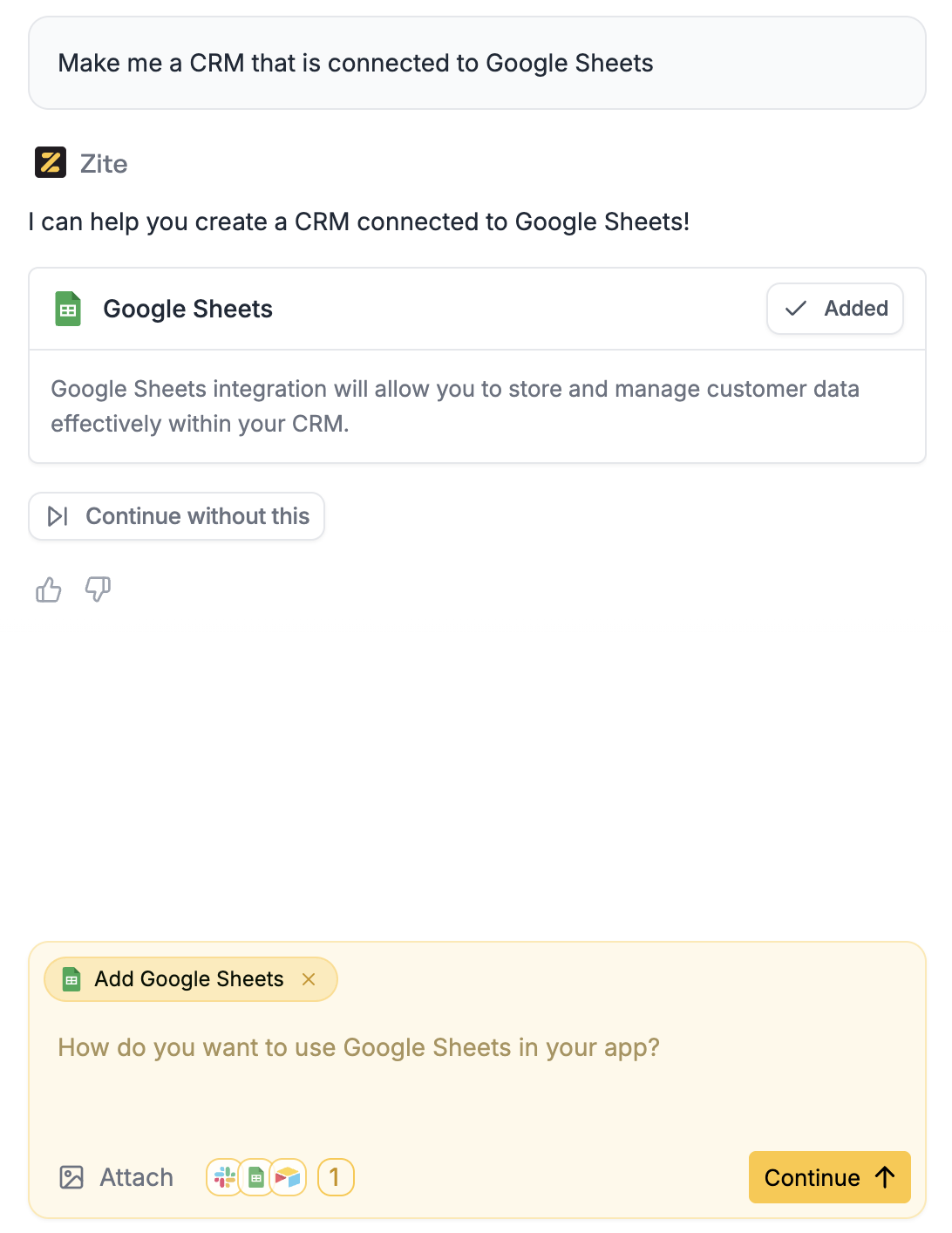
Task: Select the user message bubble at the top
Action: tap(476, 62)
